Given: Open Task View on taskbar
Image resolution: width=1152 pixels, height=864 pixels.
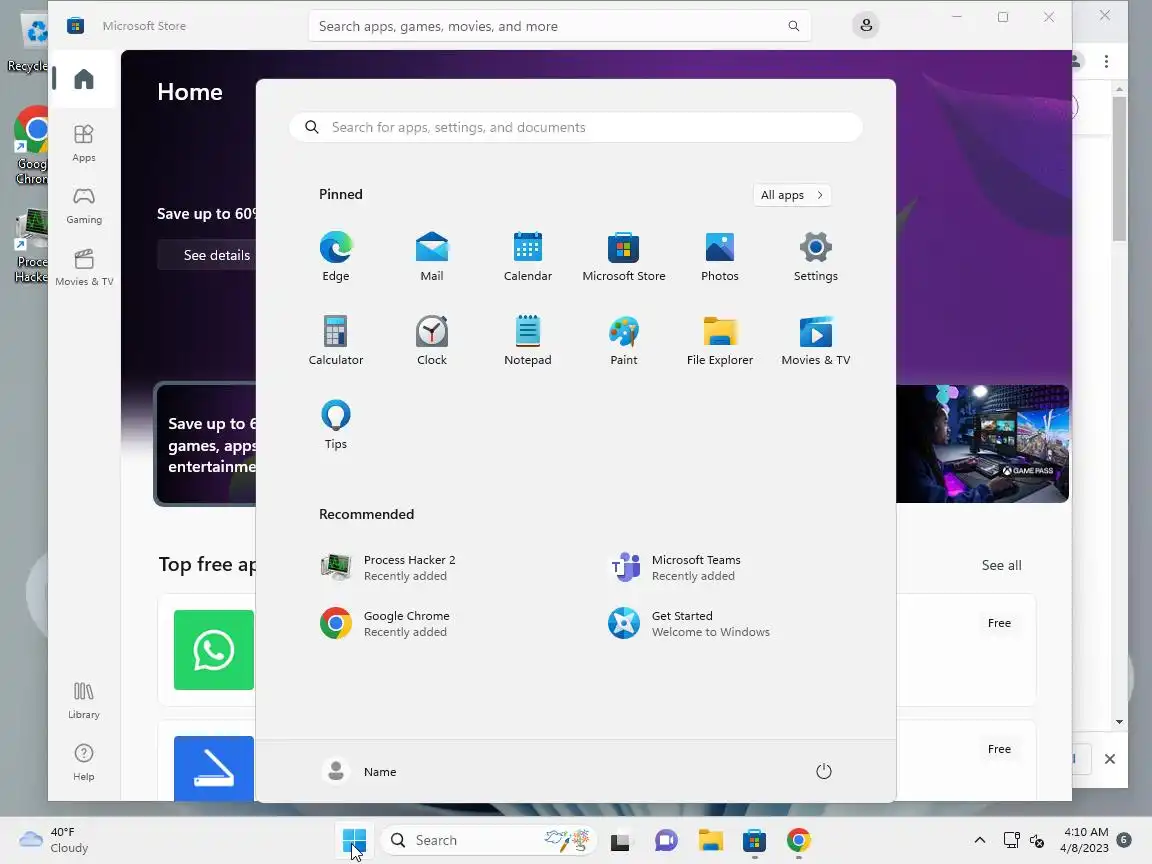Looking at the screenshot, I should pos(621,840).
